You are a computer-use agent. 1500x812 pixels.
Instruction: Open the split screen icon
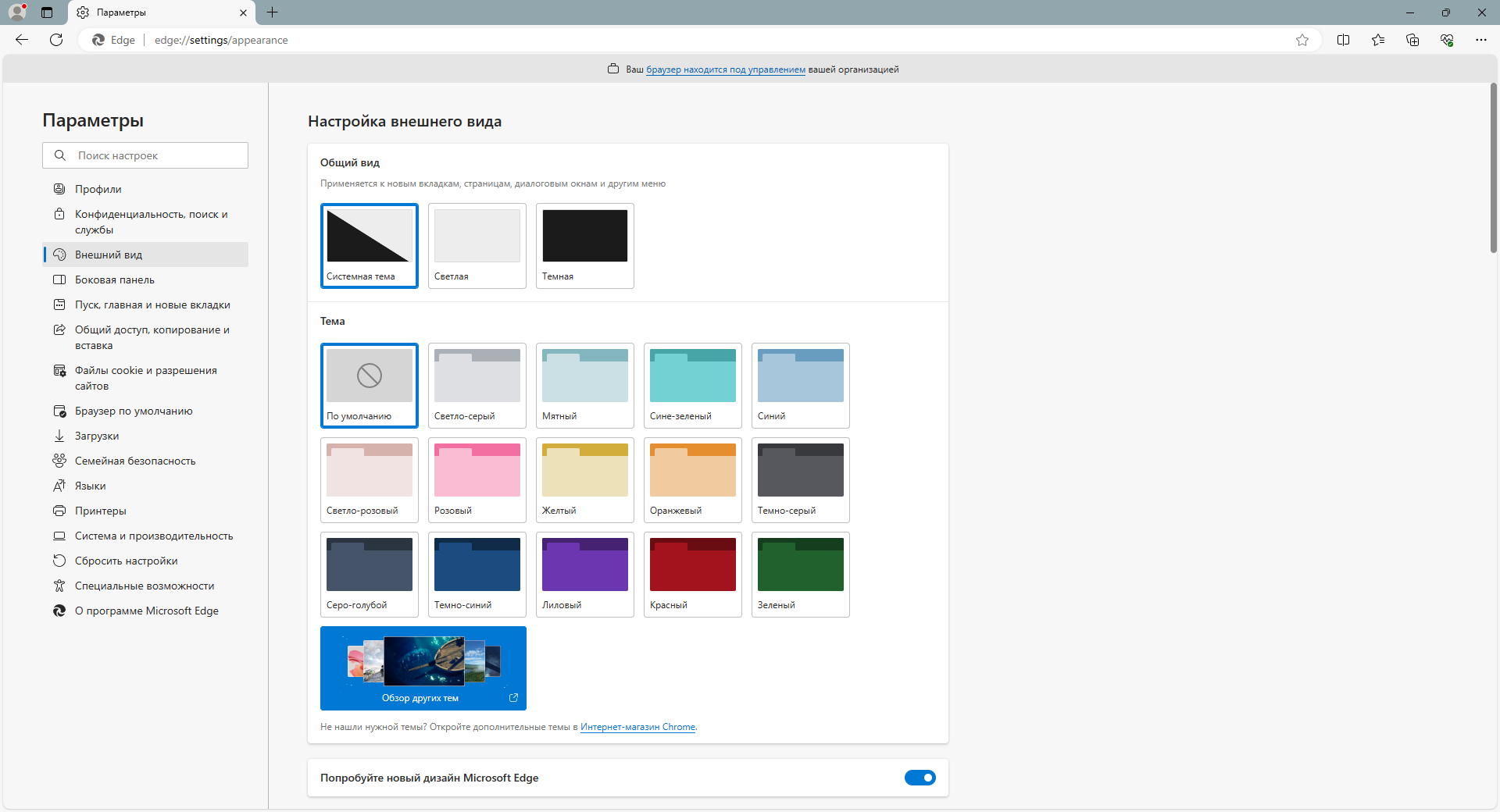pyautogui.click(x=1343, y=40)
